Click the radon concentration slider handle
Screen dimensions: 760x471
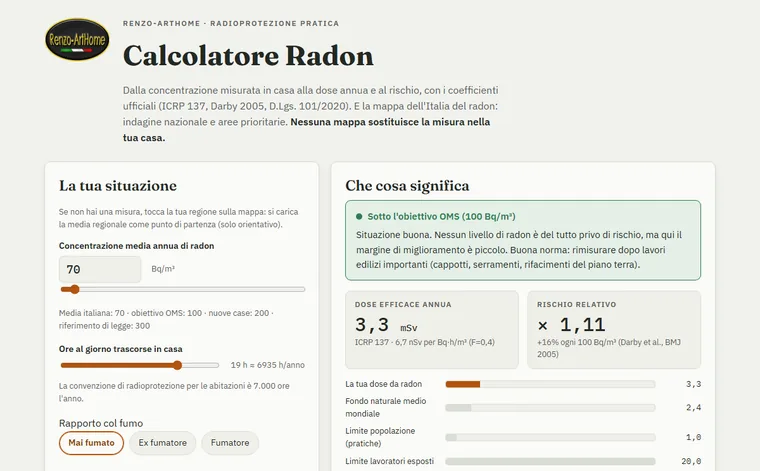pos(74,289)
